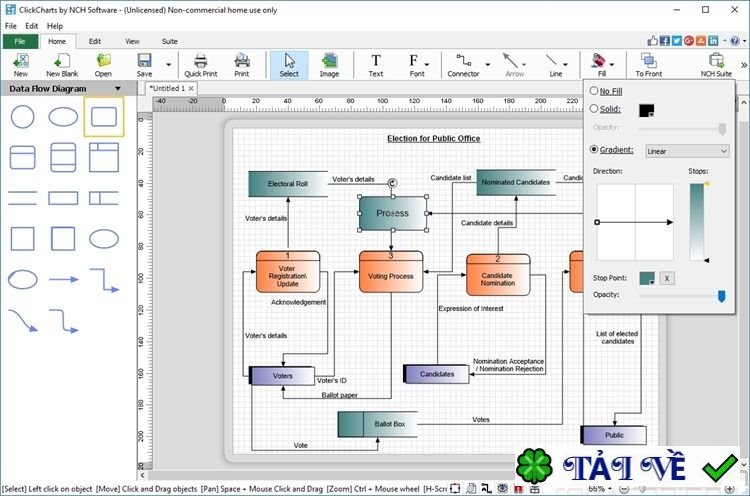Click the zoom out minus button
750x496 pixels.
pos(624,489)
